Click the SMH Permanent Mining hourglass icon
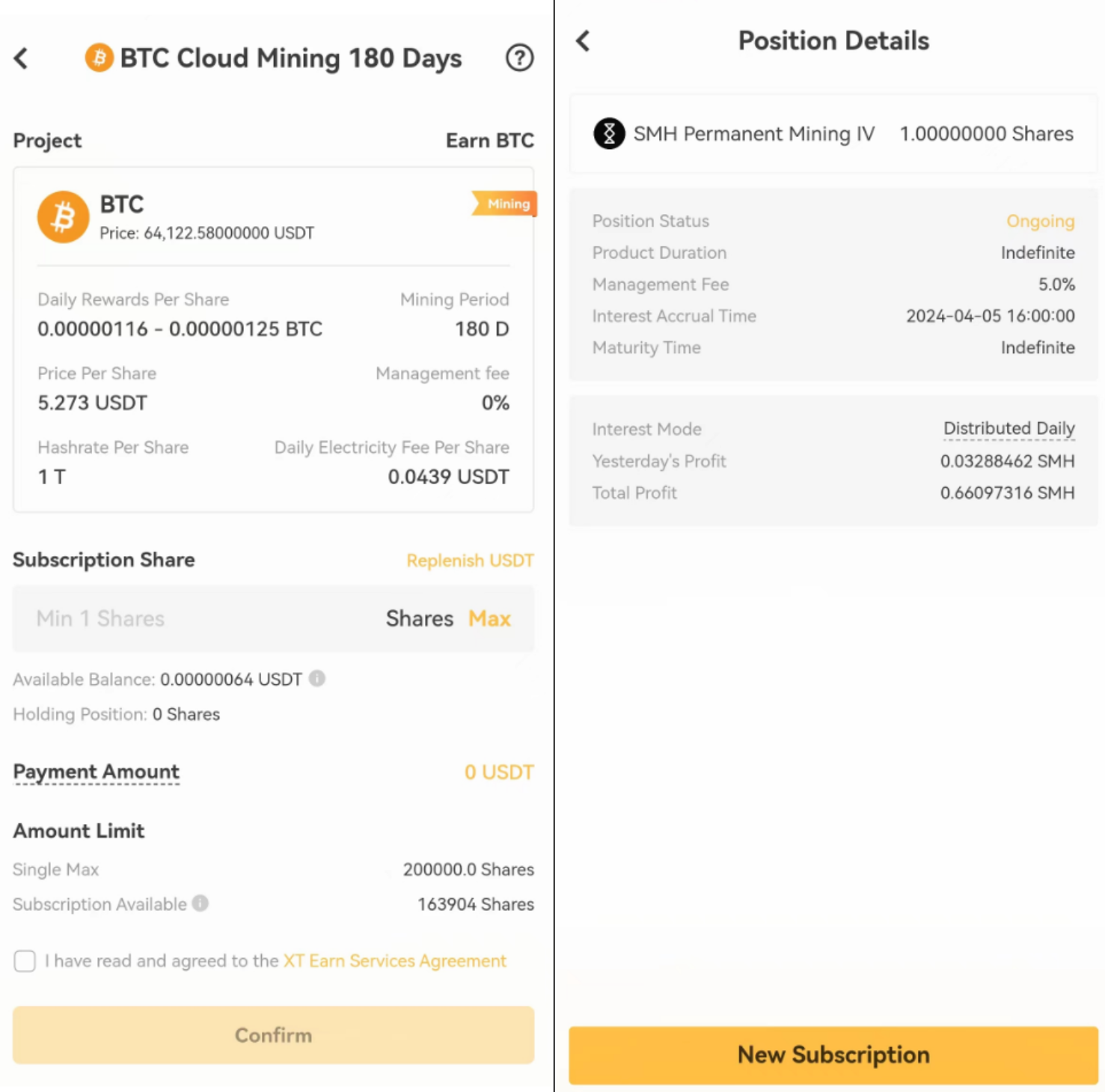The width and height of the screenshot is (1105, 1092). coord(609,134)
